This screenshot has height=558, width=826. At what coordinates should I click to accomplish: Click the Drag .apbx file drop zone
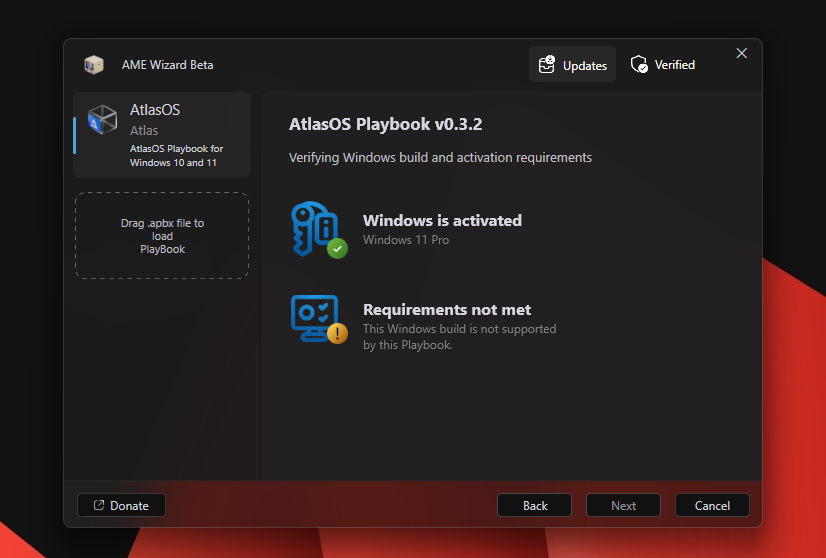click(x=162, y=236)
